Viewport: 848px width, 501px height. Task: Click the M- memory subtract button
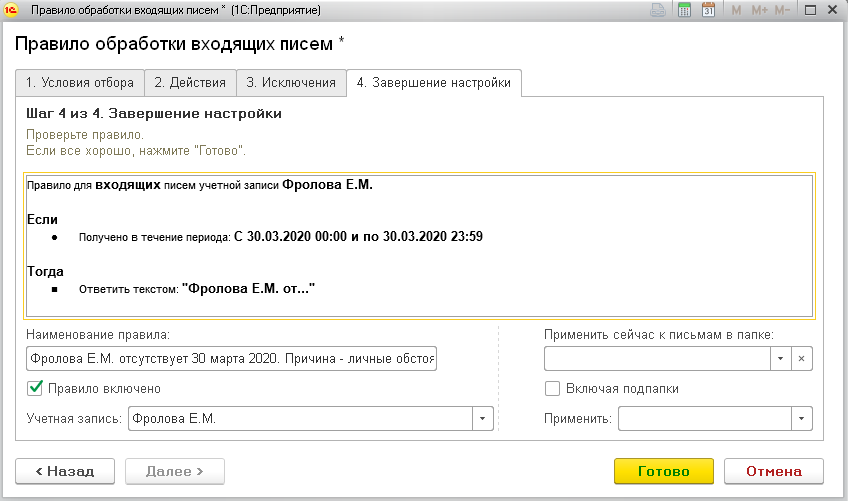pos(783,11)
